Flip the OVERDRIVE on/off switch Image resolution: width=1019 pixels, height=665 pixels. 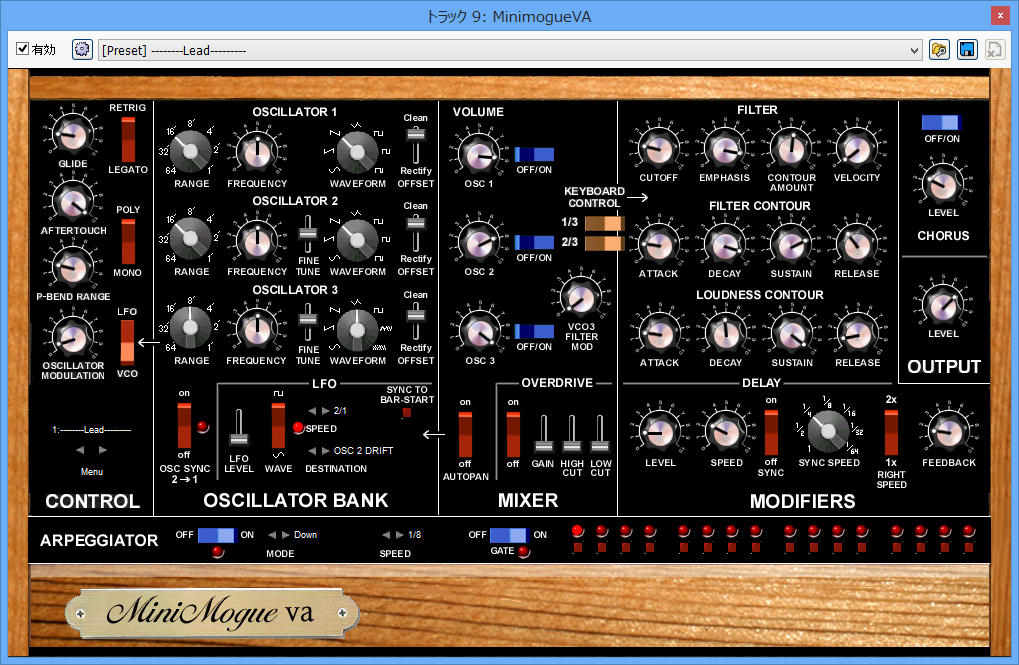point(513,434)
